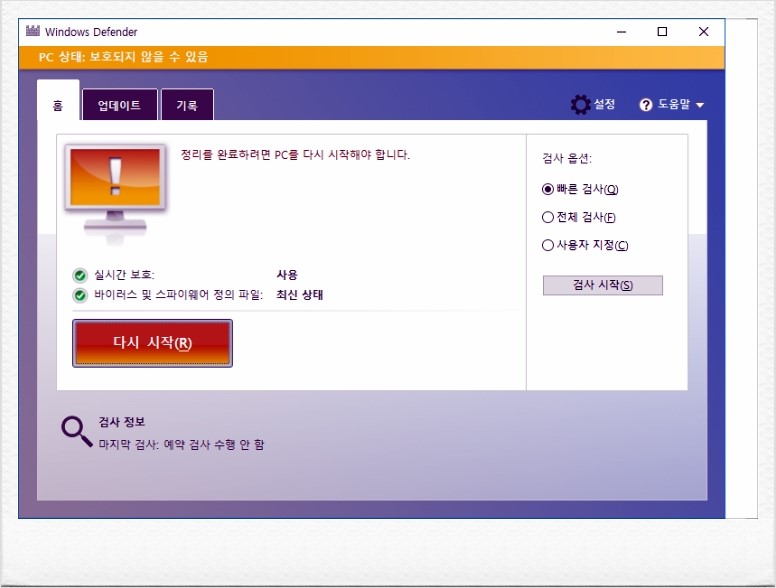Click the 실시간 보호: label

(x=124, y=275)
